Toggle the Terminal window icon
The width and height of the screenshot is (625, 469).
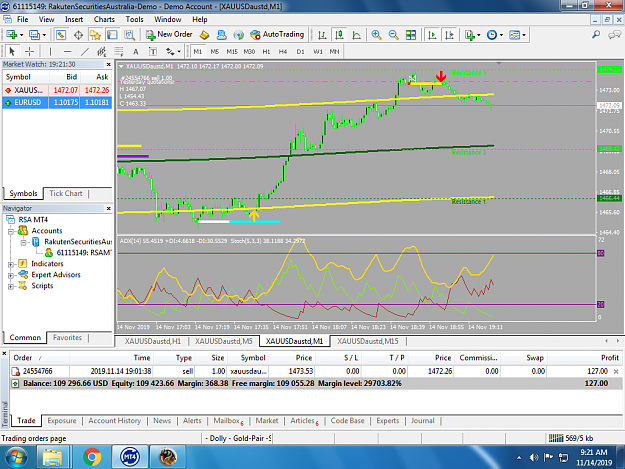(112, 35)
